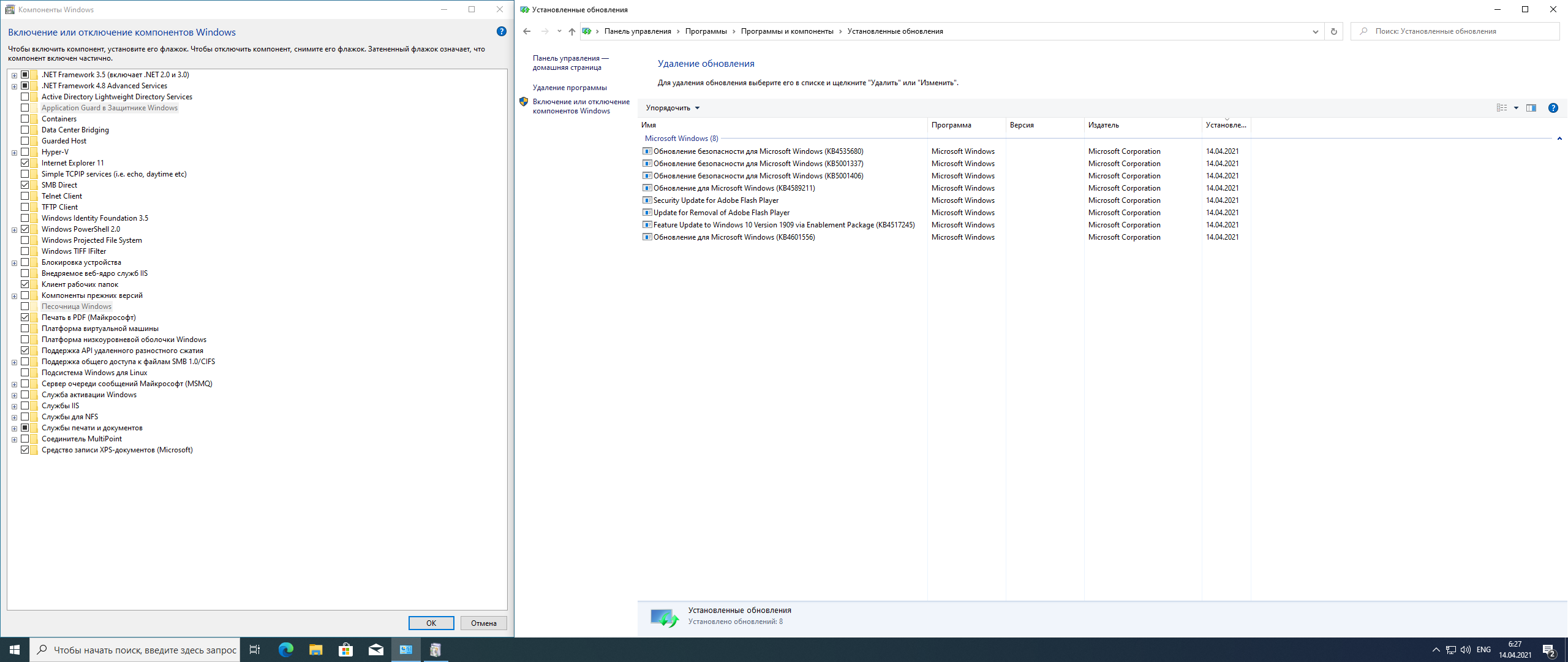
Task: Open Microsoft Store from taskbar
Action: tap(345, 650)
